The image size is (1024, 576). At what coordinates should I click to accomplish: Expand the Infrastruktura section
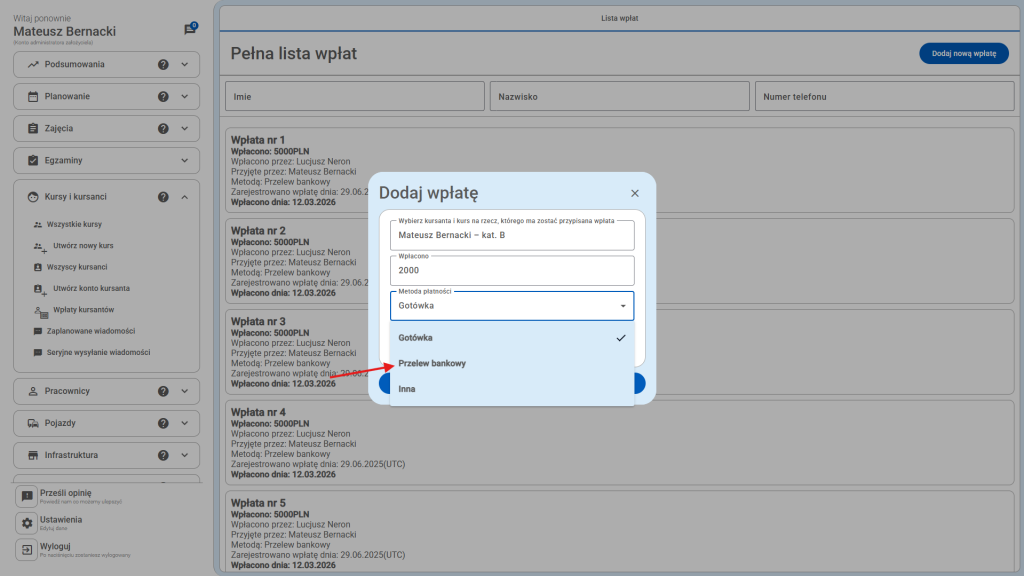click(x=184, y=455)
